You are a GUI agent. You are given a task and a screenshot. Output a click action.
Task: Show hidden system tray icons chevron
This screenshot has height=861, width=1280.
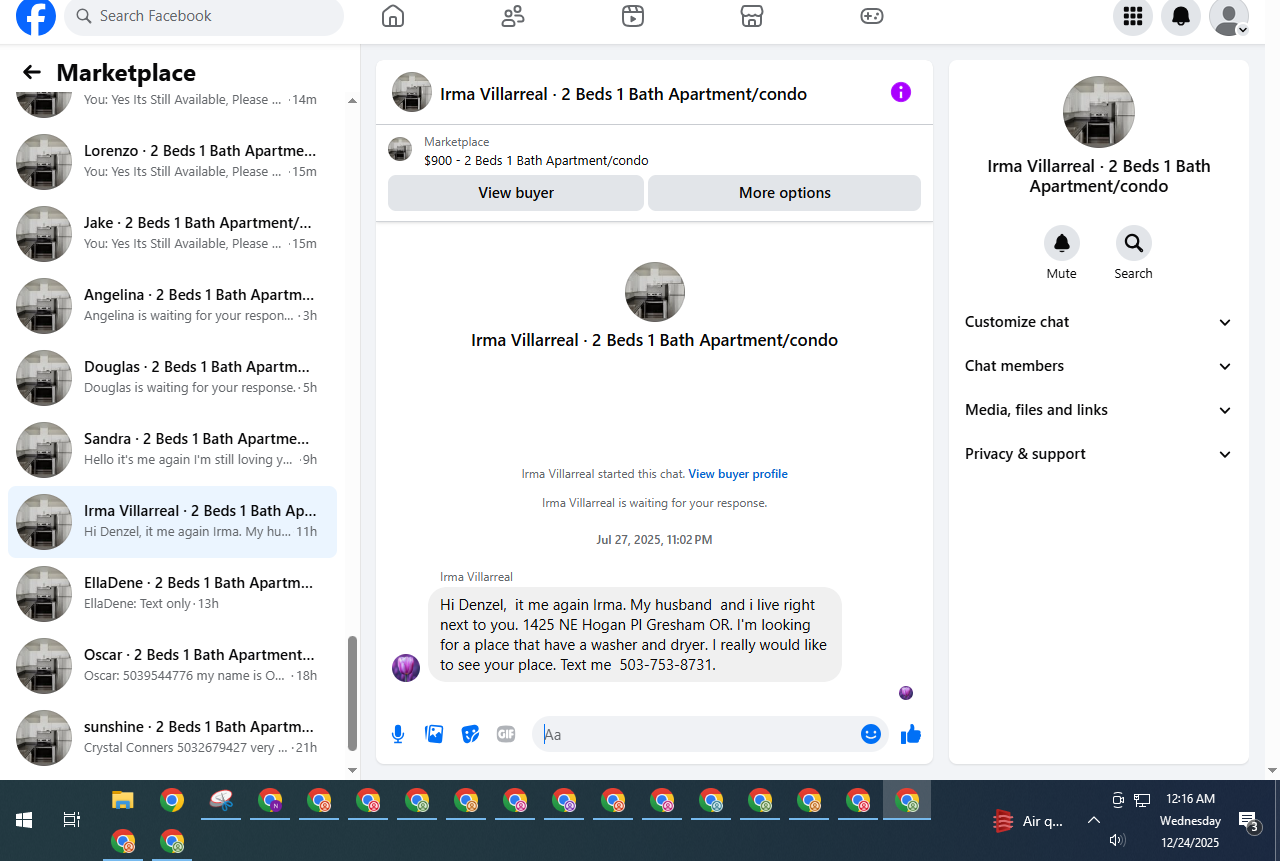pos(1094,821)
